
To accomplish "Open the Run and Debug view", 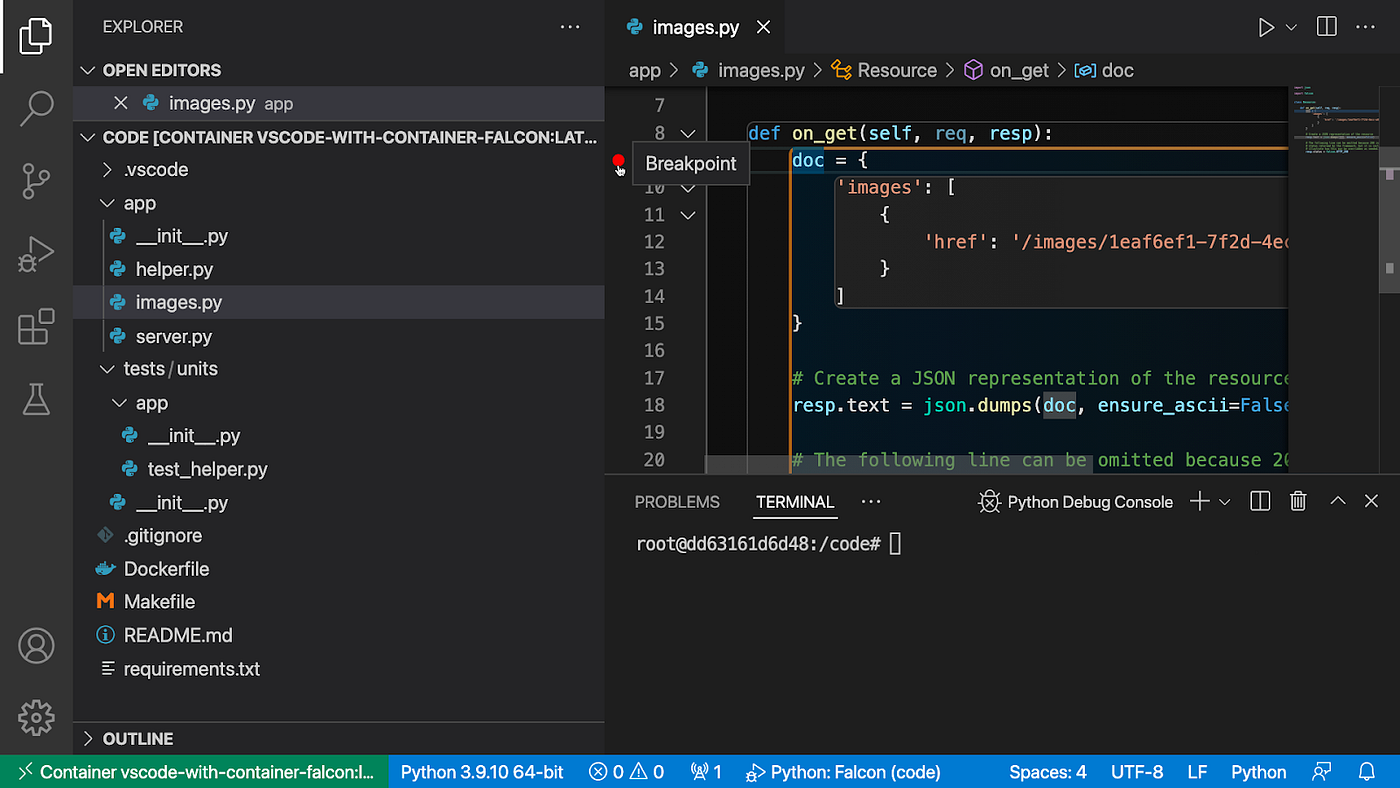I will (x=36, y=254).
